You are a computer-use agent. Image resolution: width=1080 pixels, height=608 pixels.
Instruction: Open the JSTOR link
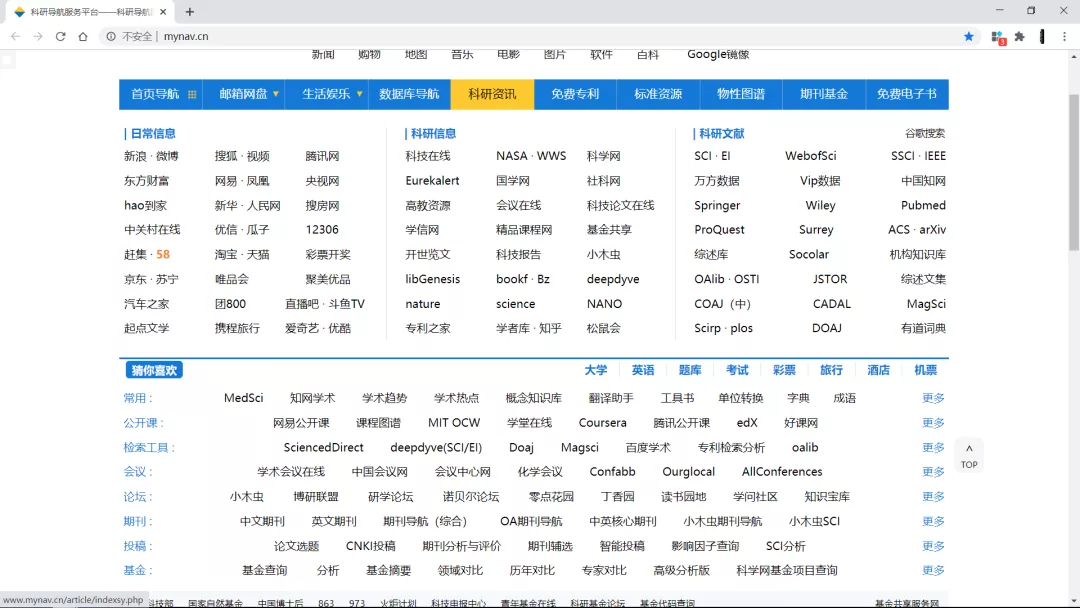pyautogui.click(x=830, y=280)
